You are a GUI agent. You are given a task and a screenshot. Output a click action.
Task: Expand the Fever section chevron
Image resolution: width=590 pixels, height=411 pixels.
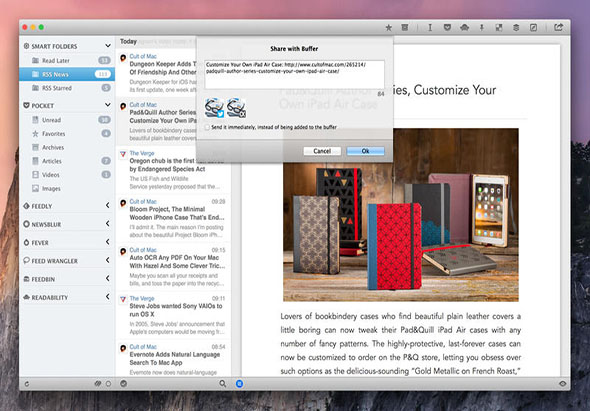(x=108, y=242)
